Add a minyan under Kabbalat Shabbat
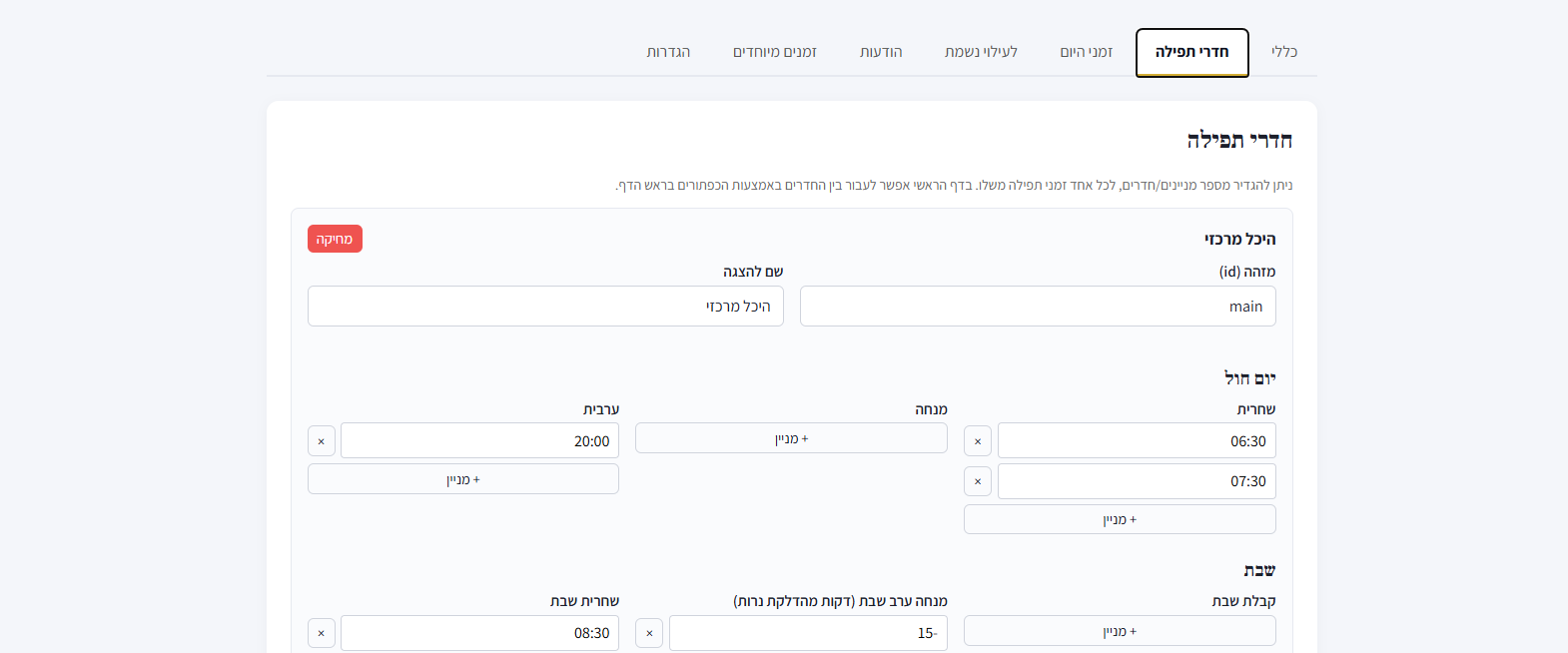Viewport: 1568px width, 653px height. click(1120, 631)
